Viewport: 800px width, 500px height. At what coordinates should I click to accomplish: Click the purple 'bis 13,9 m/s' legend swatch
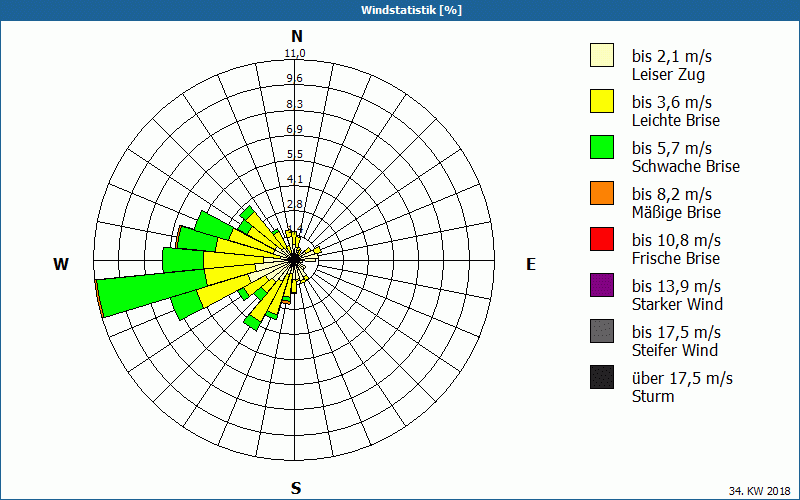pyautogui.click(x=602, y=285)
